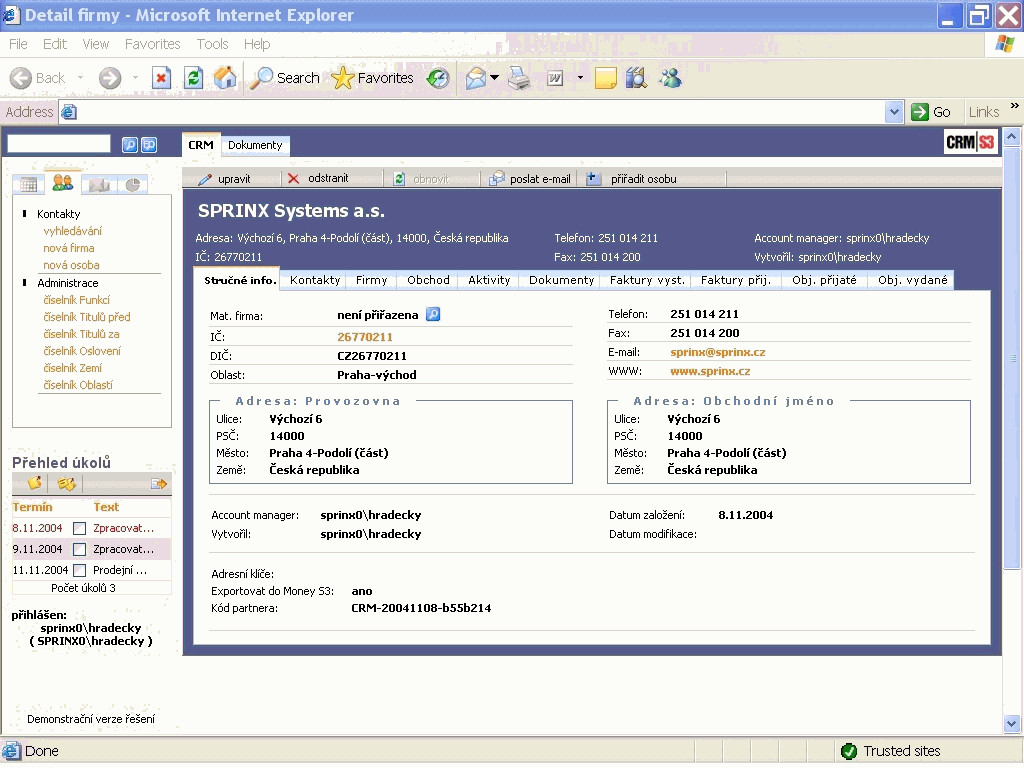Select the contacts people sidebar icon
The width and height of the screenshot is (1024, 768).
[x=63, y=183]
